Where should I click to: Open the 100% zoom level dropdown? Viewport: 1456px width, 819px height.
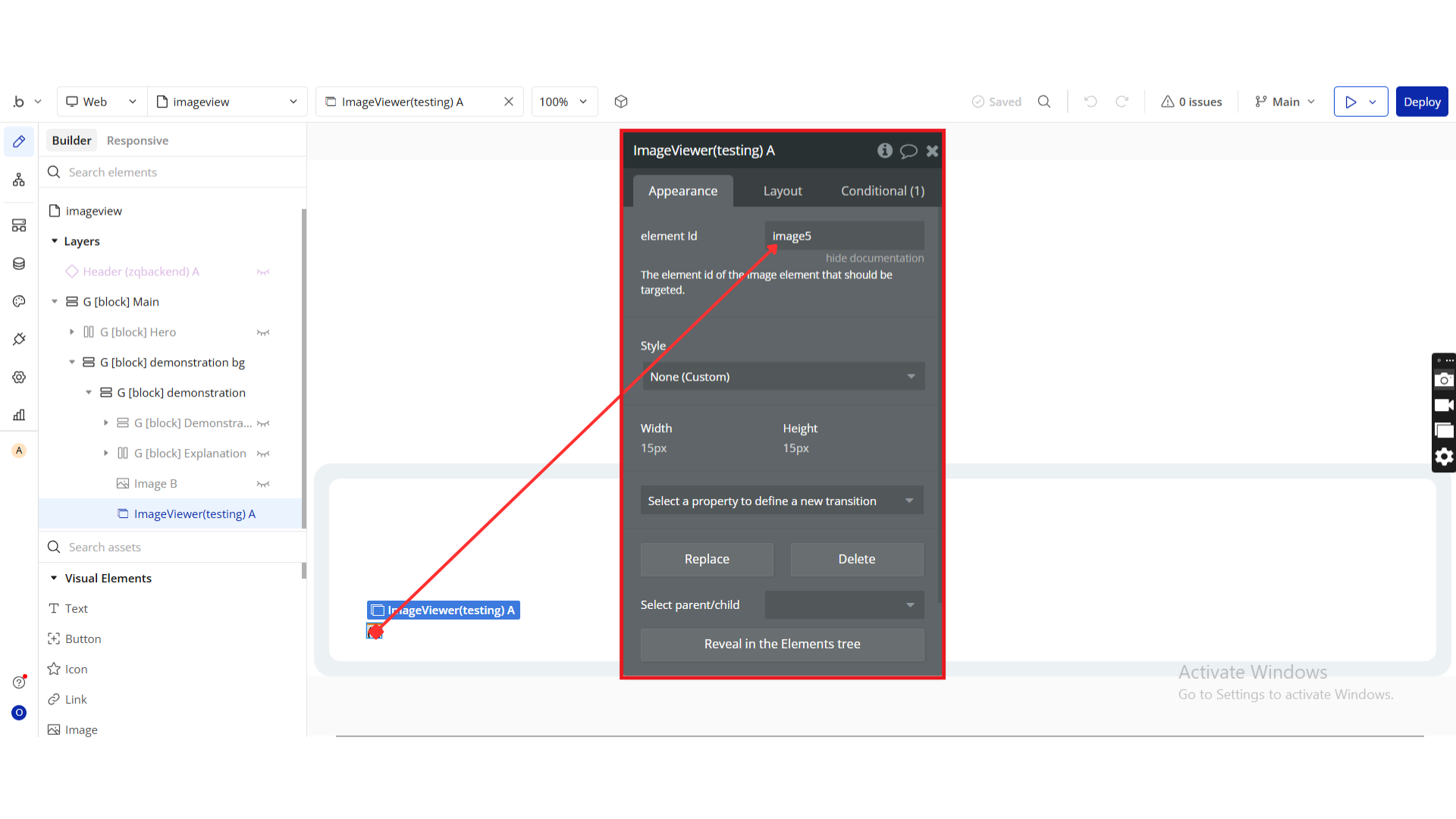tap(563, 102)
